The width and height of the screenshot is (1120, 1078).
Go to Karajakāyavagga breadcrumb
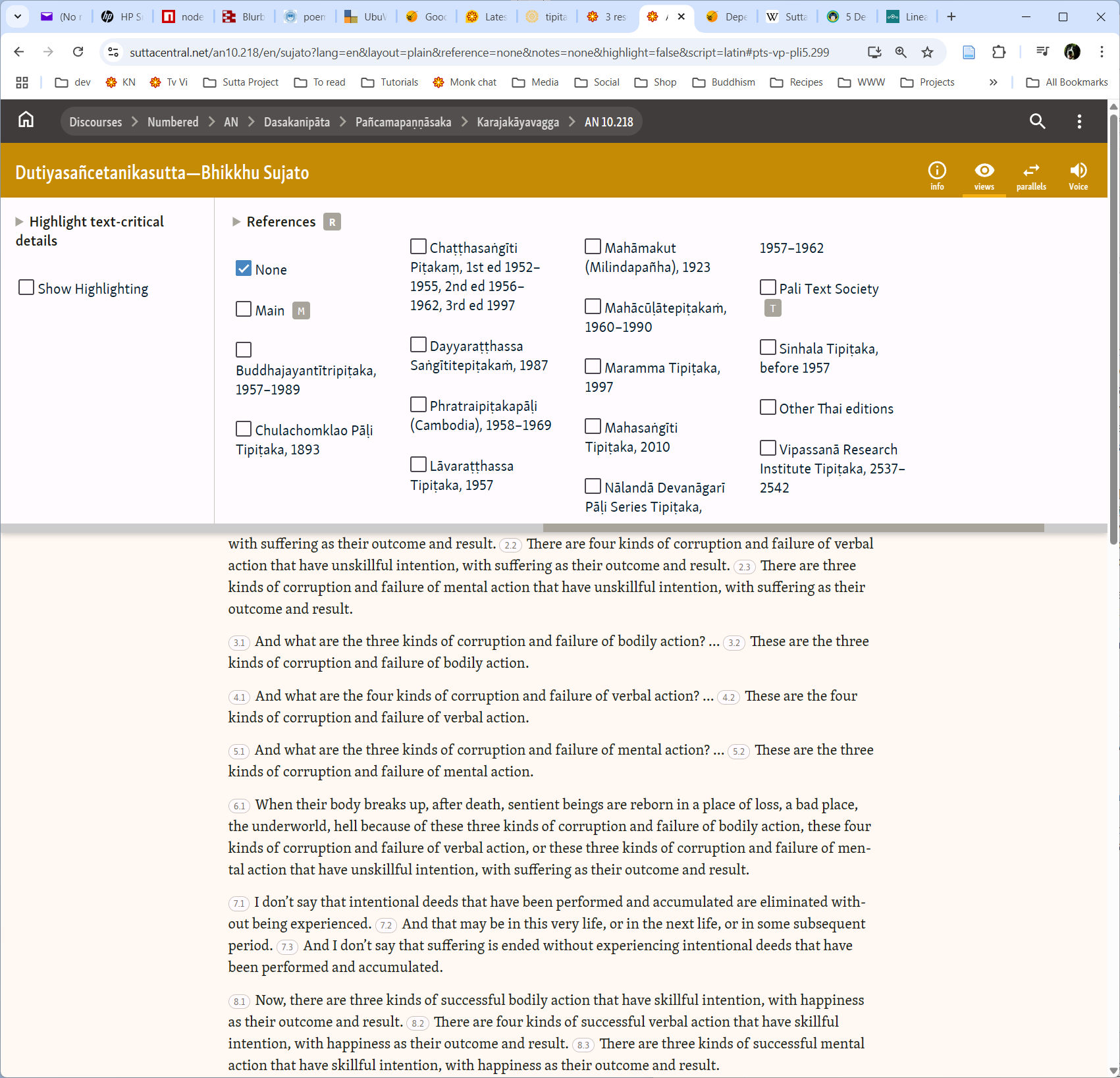pos(518,122)
